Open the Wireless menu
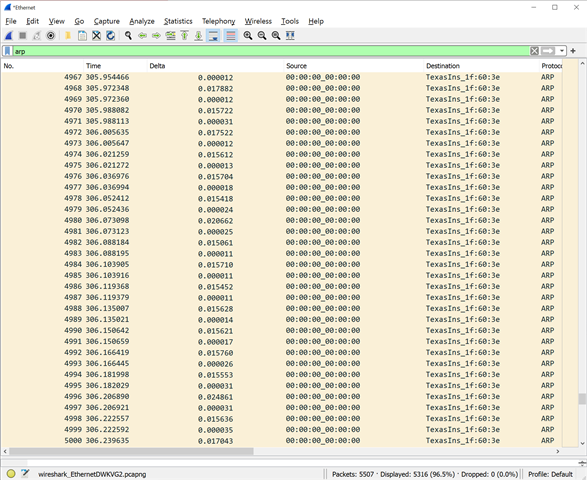Screen dimensions: 587x480 tap(258, 21)
